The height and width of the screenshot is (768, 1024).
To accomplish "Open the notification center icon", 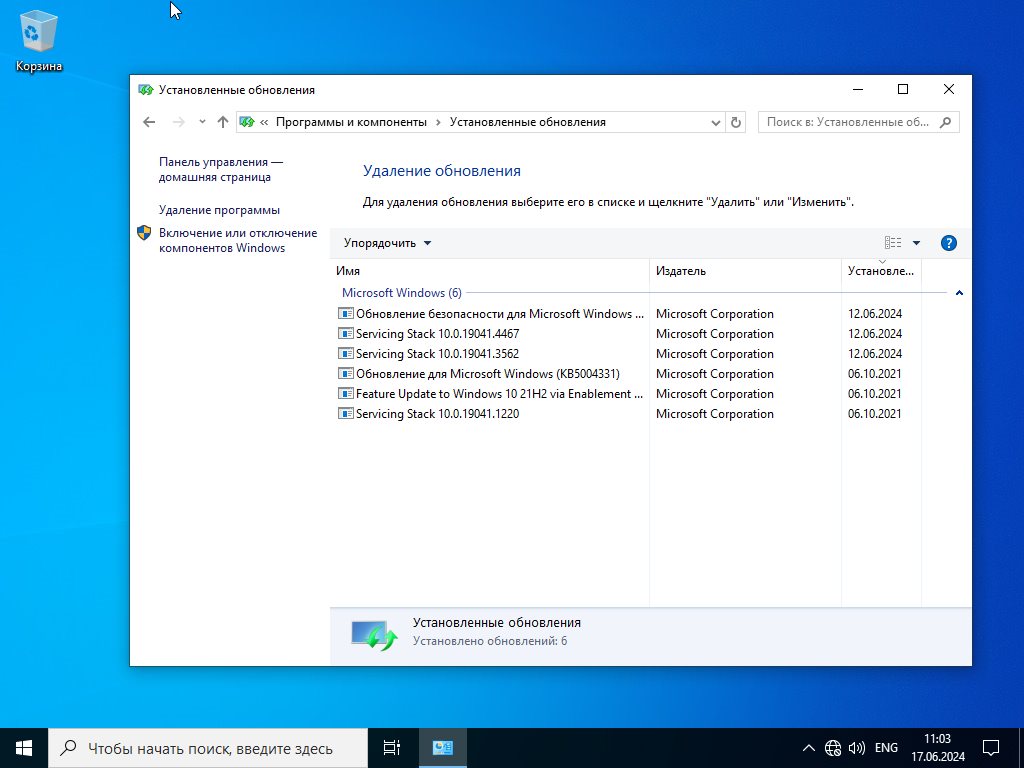I will 991,748.
